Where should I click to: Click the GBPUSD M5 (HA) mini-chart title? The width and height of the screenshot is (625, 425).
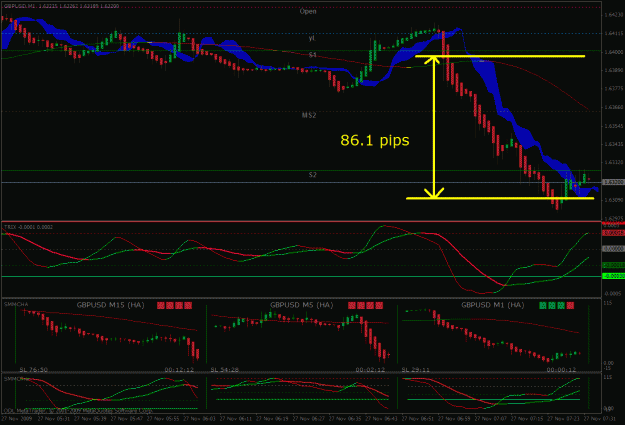pos(301,305)
